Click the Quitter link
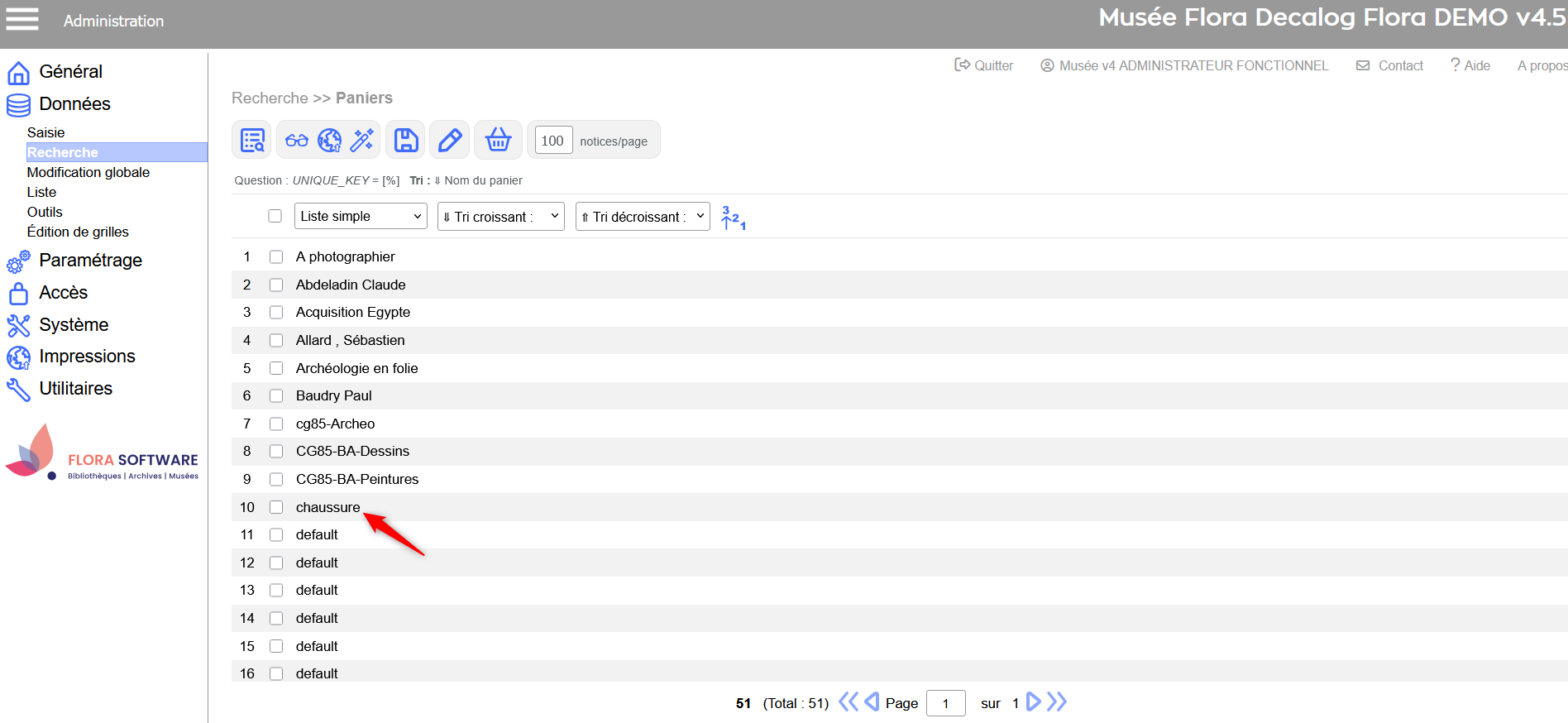 tap(984, 65)
